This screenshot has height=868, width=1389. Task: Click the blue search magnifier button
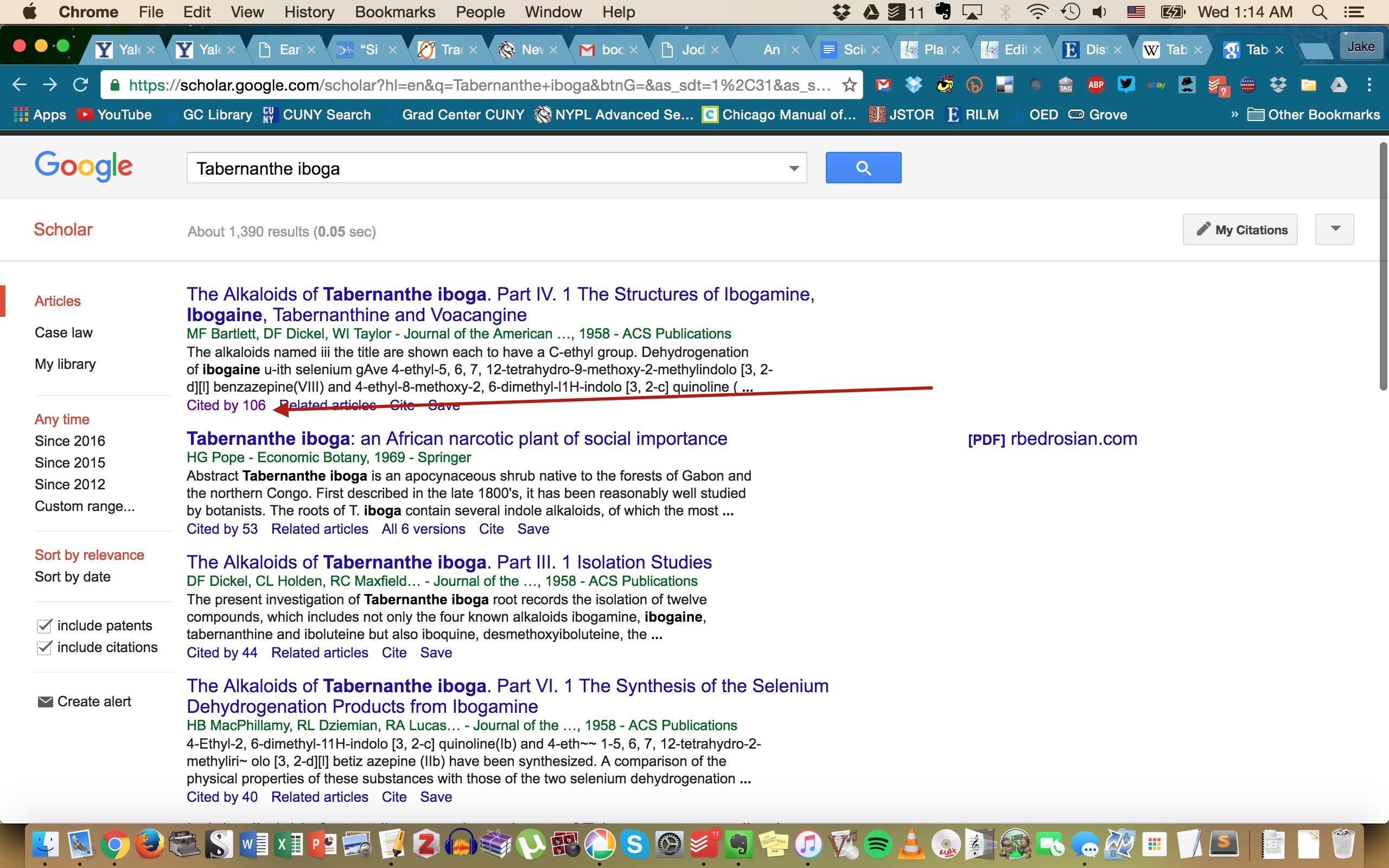click(x=863, y=168)
